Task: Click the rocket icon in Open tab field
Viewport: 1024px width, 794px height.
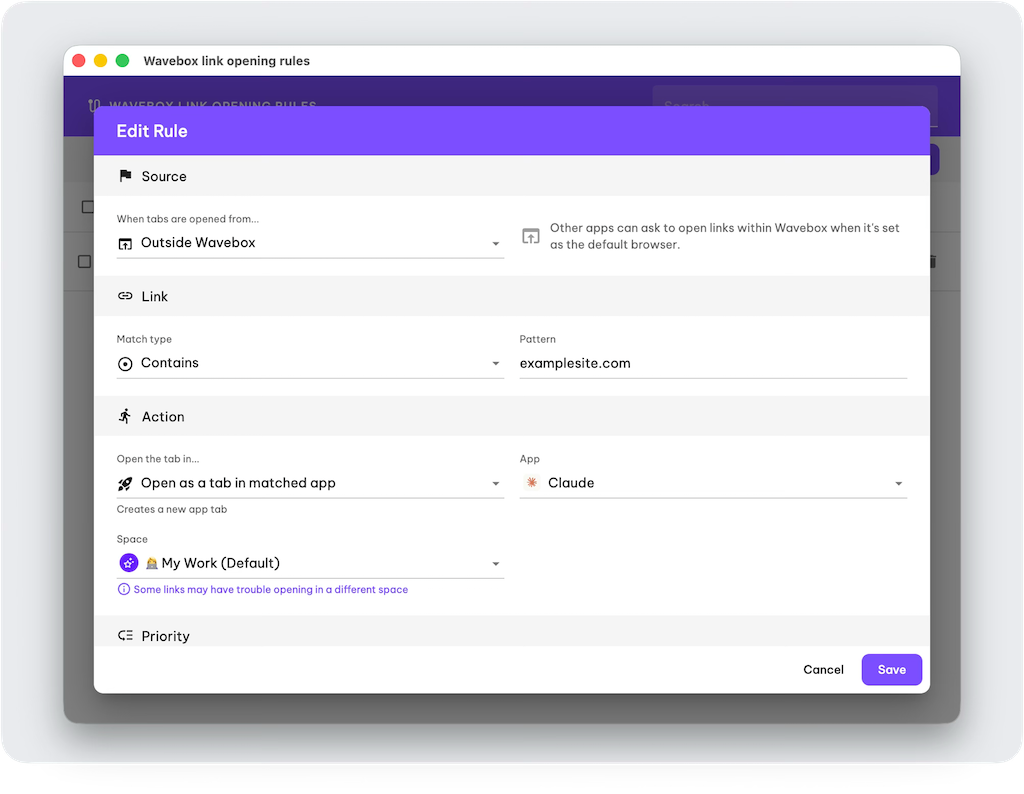Action: (x=125, y=483)
